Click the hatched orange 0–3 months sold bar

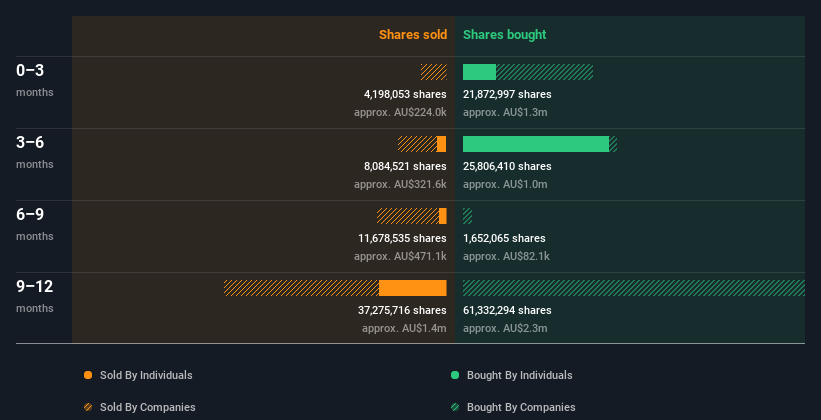434,72
